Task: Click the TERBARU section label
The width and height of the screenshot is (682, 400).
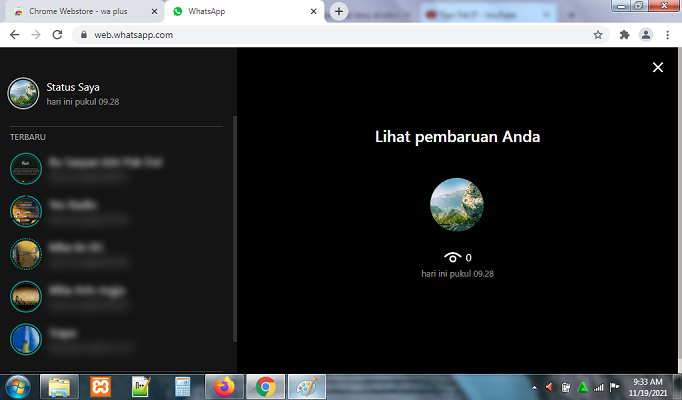Action: coord(28,137)
